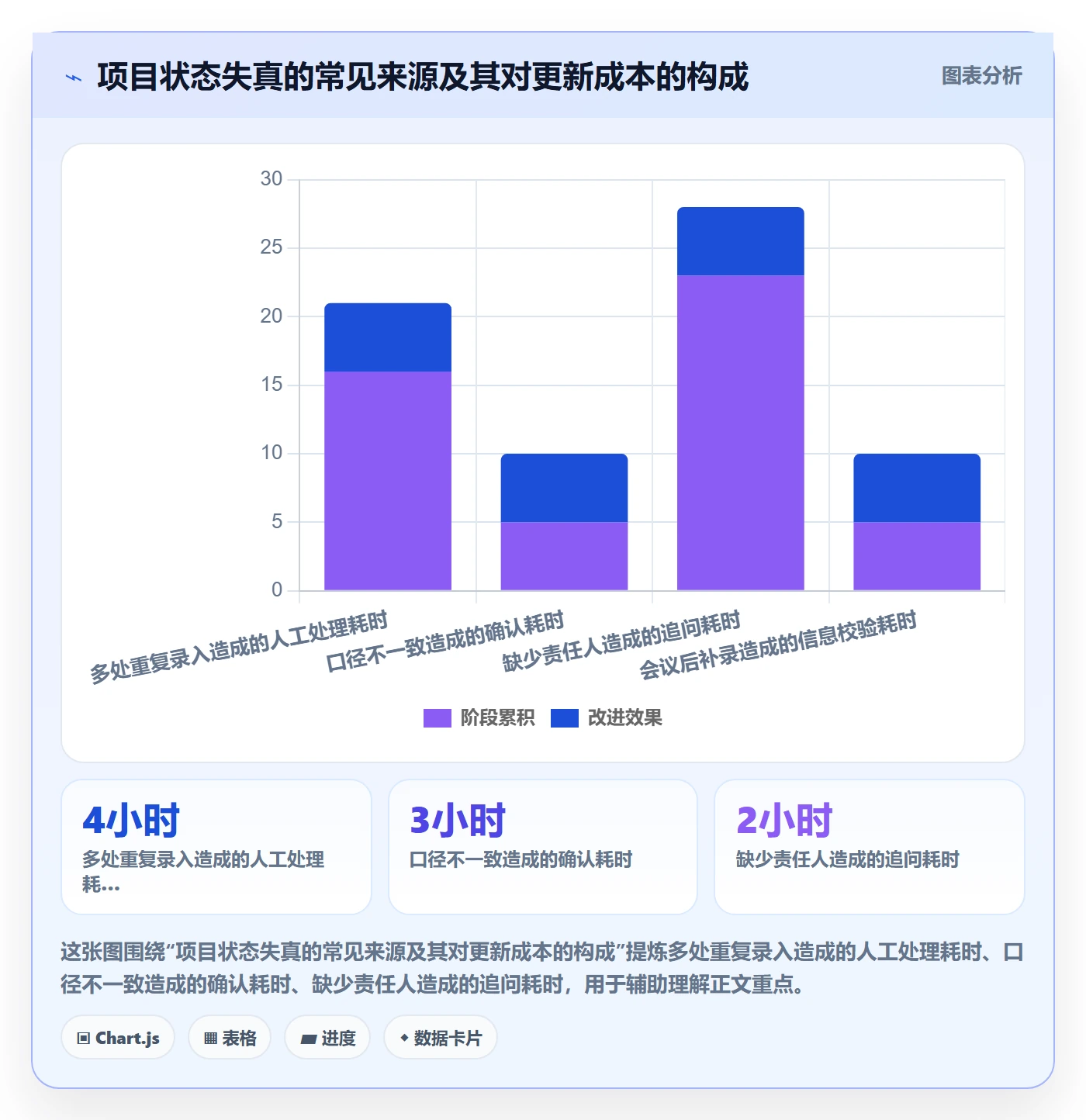Click the y-axis value 30

coord(271,179)
